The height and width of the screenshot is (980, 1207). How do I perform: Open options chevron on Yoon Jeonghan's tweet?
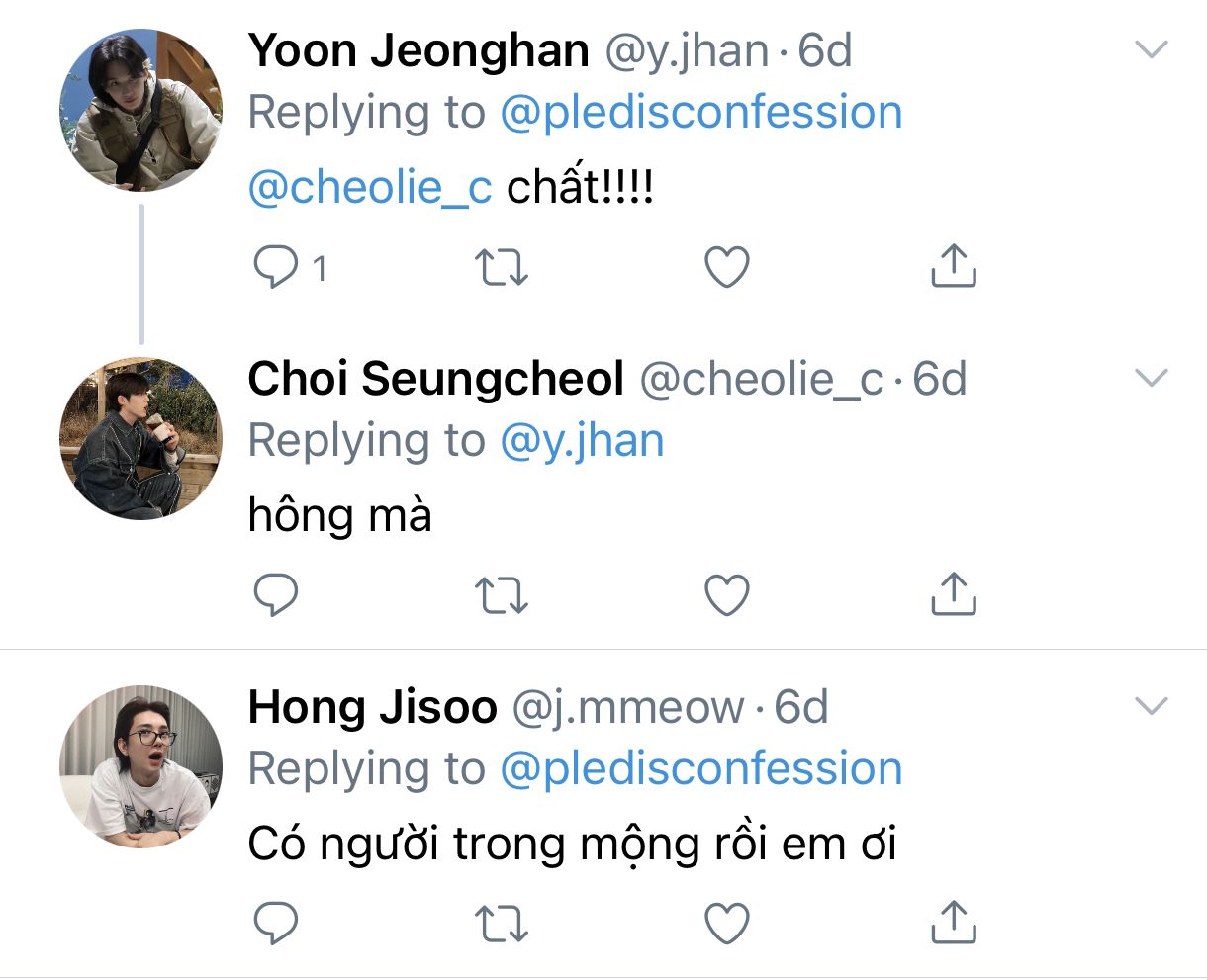pyautogui.click(x=1153, y=49)
